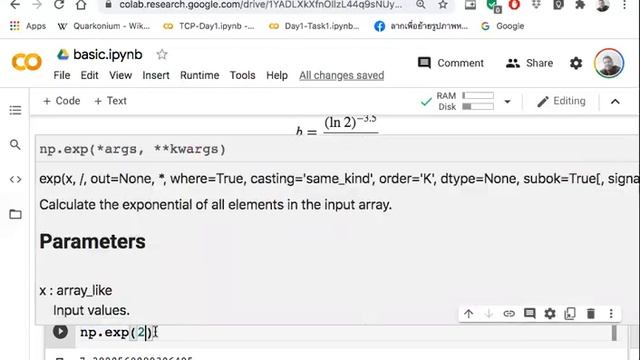This screenshot has height=360, width=640.
Task: Move cell up with arrow
Action: (x=469, y=313)
